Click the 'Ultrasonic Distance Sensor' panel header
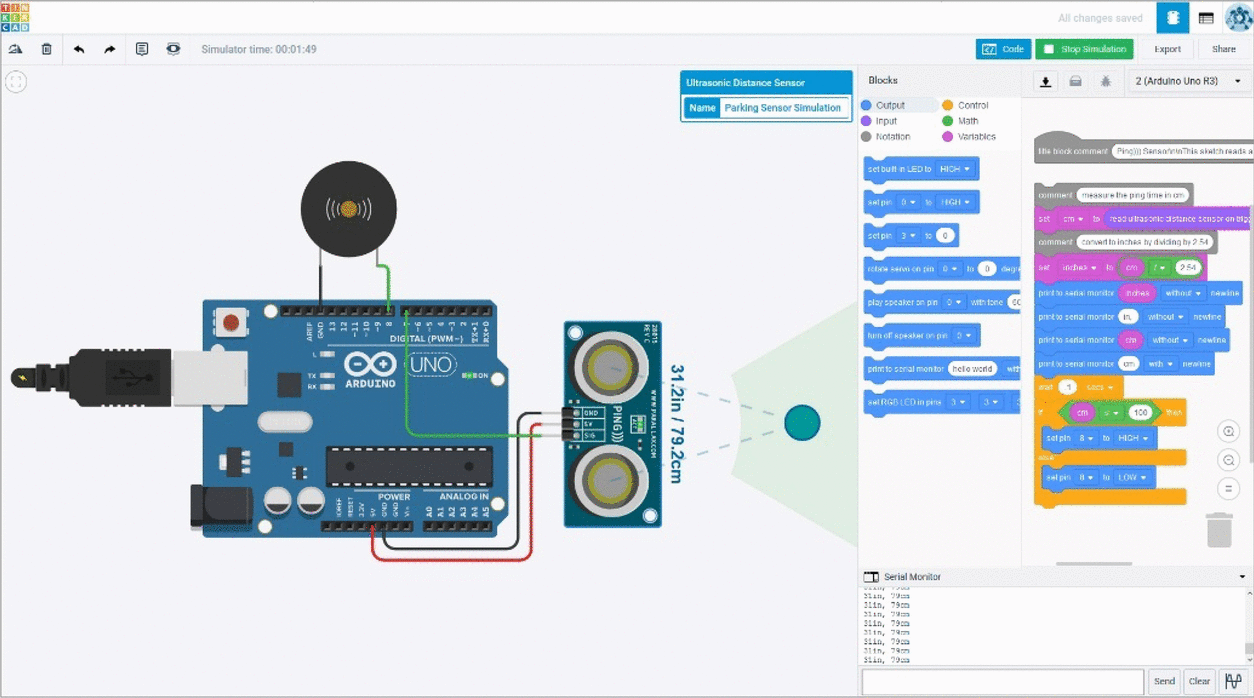Image resolution: width=1254 pixels, height=698 pixels. (x=766, y=83)
